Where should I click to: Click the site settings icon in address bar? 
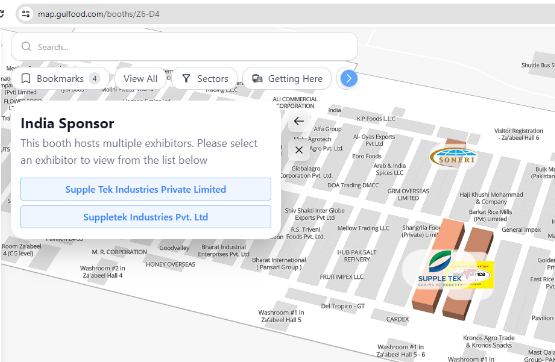25,14
